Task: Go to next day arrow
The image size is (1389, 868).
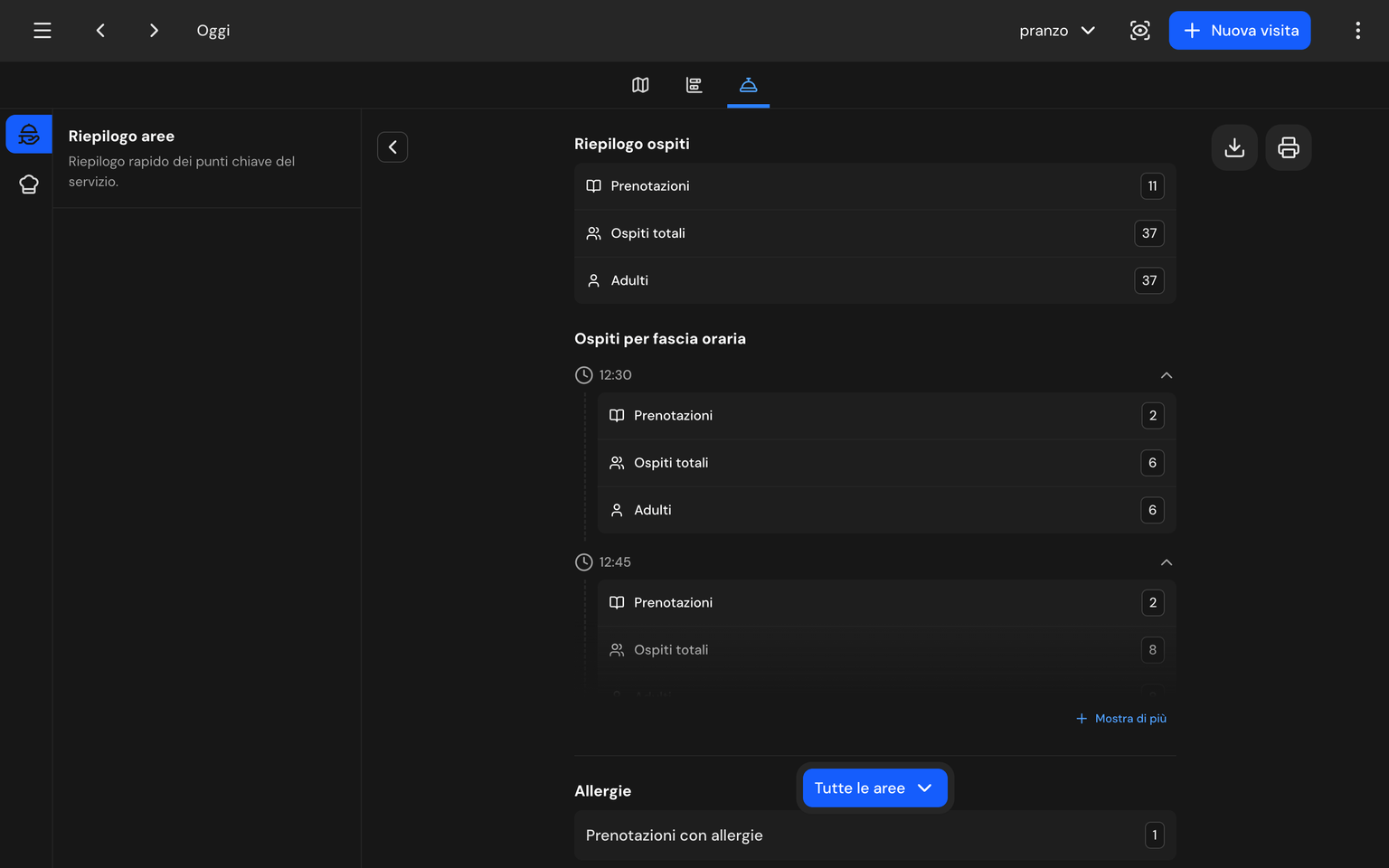Action: tap(154, 31)
